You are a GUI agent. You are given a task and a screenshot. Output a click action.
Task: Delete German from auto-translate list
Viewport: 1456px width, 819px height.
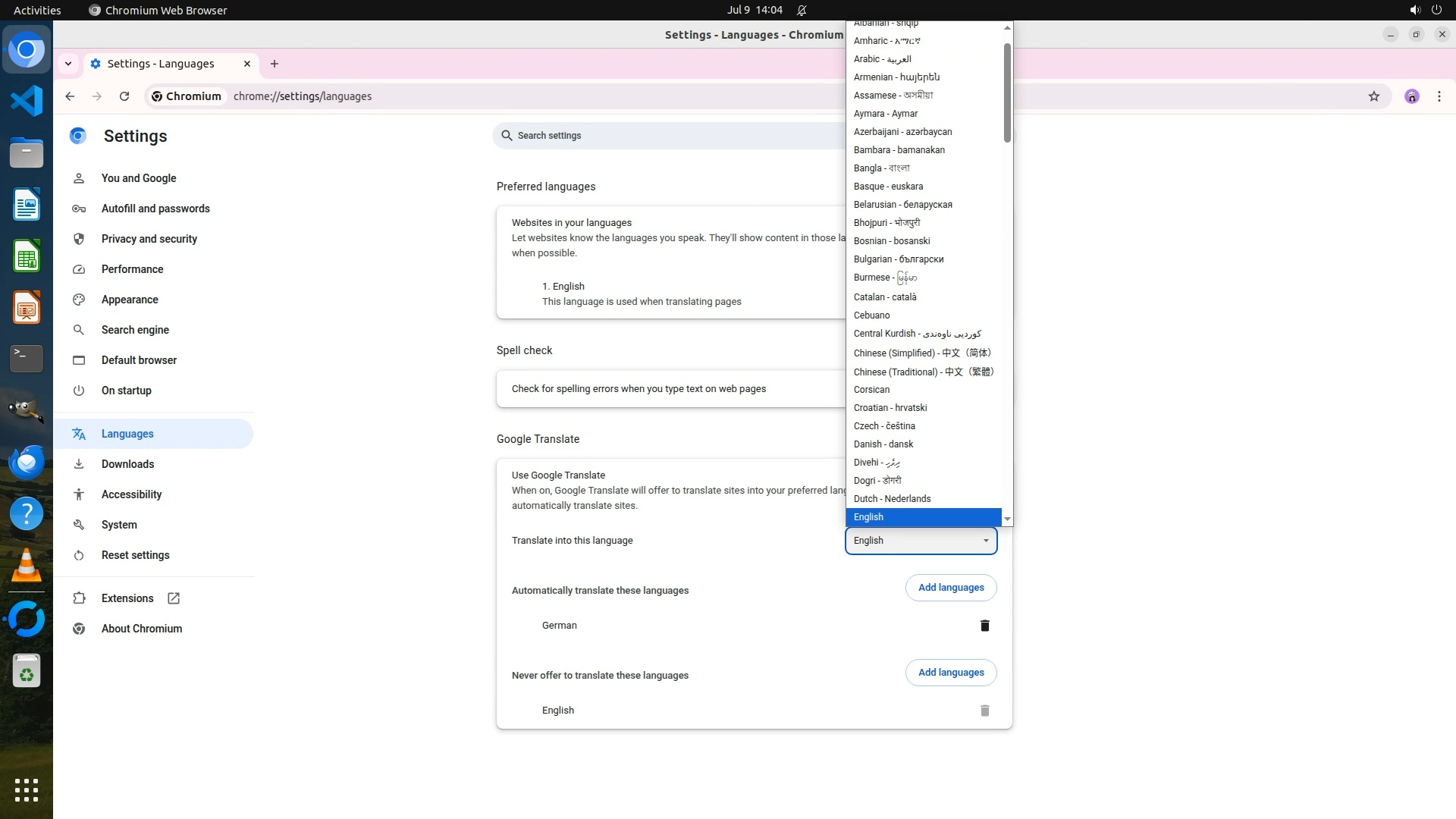pos(984,626)
